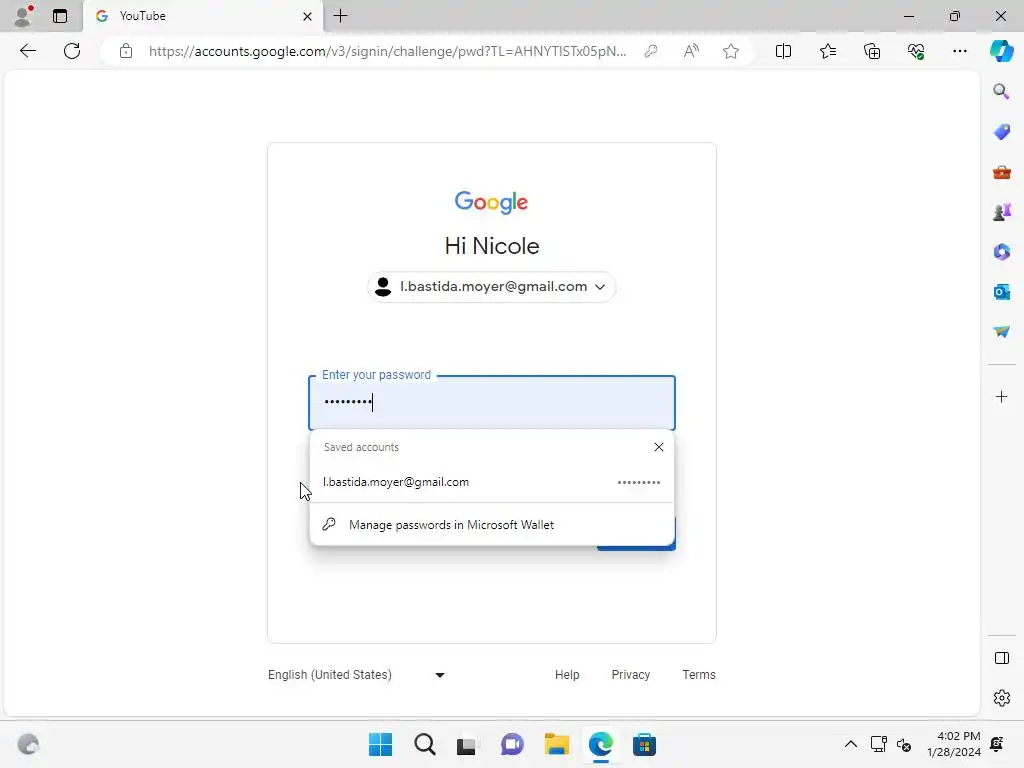Open notifications bell icon in tray
Screen dimensions: 1024x768
point(997,744)
